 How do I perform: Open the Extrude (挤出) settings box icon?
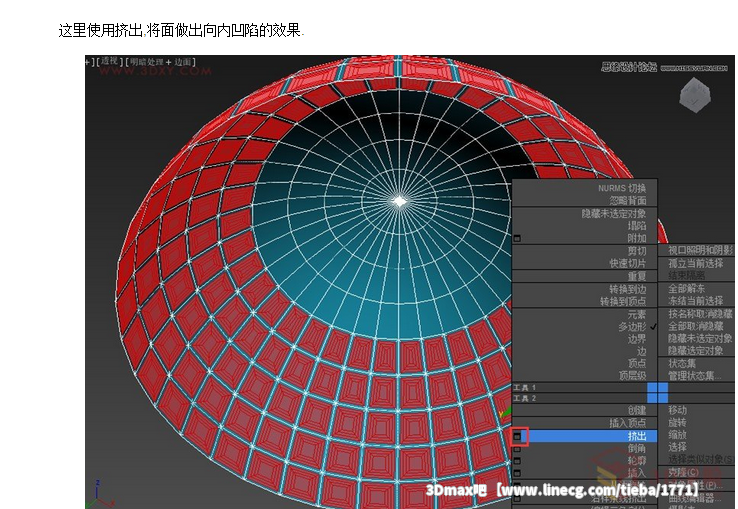coord(517,436)
